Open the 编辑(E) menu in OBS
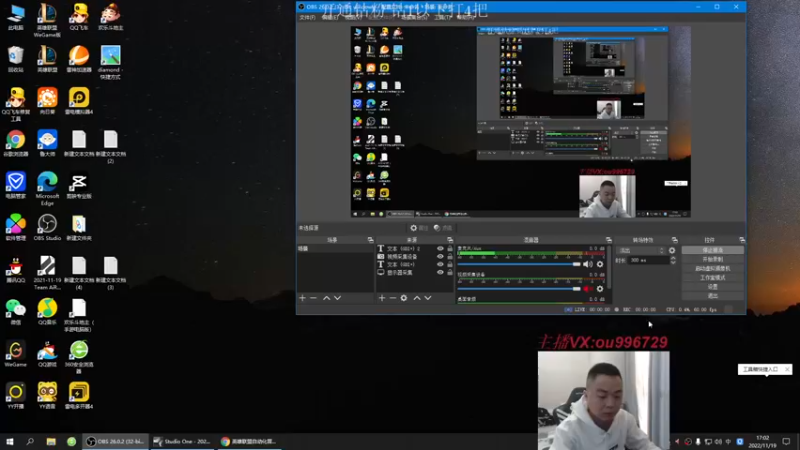 tap(330, 17)
